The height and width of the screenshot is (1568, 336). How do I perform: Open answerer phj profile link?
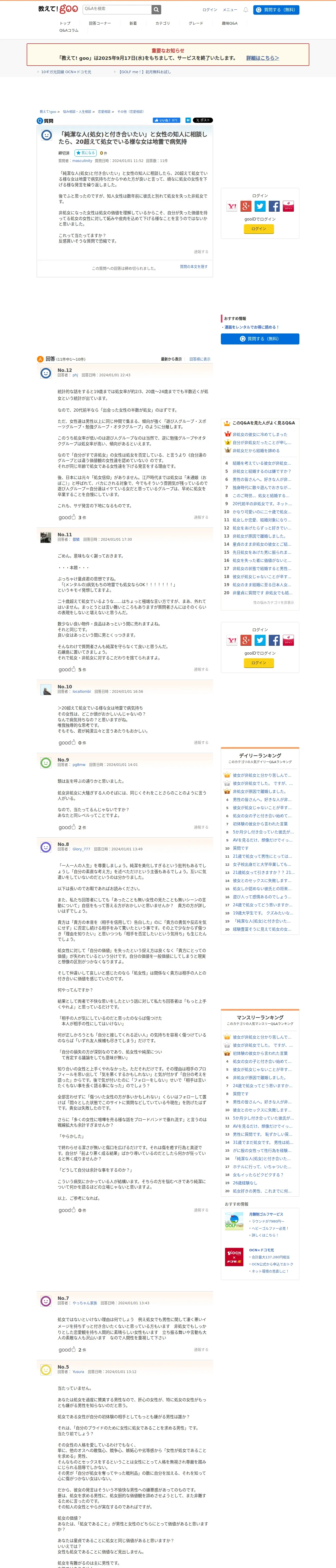pyautogui.click(x=75, y=375)
